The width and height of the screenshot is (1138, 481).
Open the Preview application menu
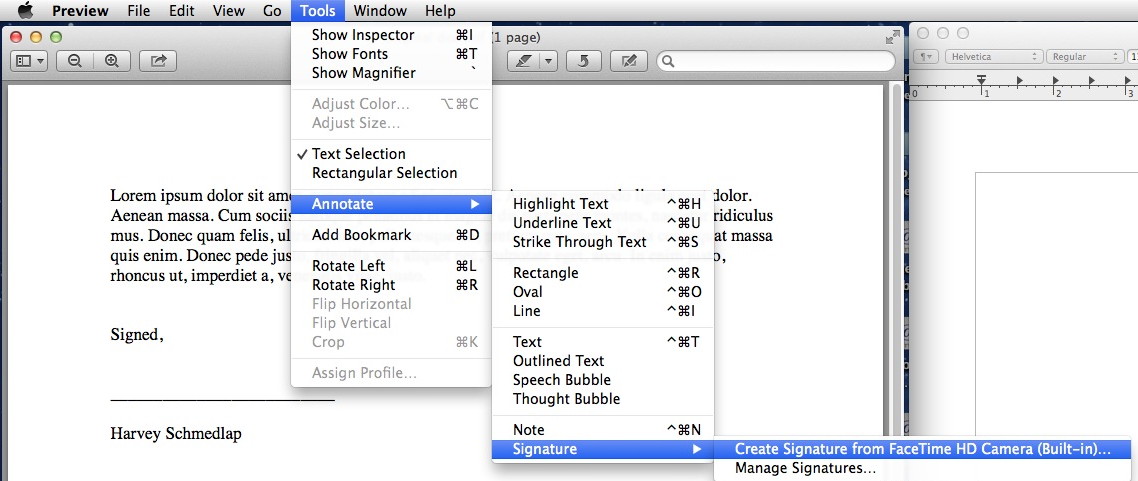(x=80, y=11)
